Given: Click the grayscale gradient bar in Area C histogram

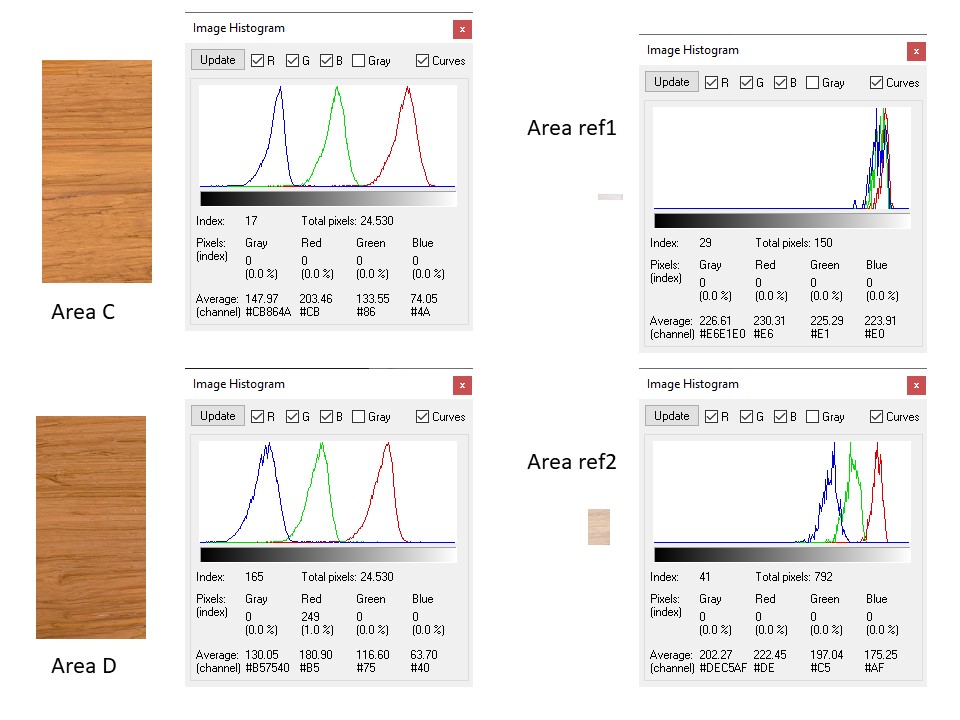Looking at the screenshot, I should (x=328, y=199).
